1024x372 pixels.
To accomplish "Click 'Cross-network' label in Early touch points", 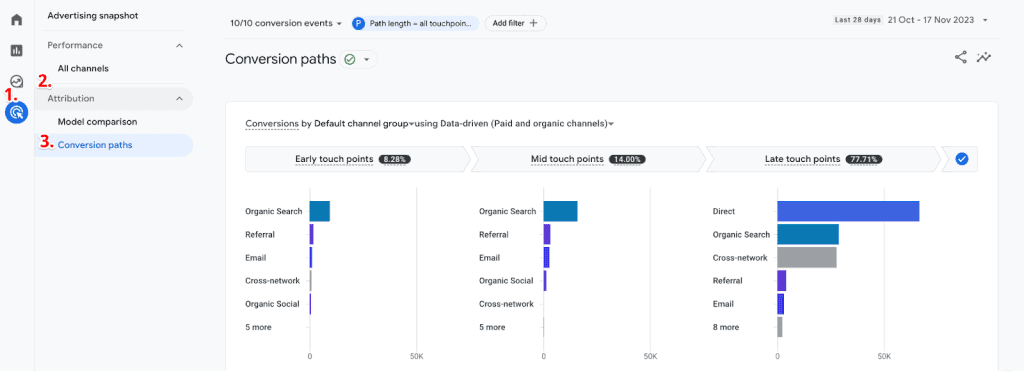I will coord(272,281).
